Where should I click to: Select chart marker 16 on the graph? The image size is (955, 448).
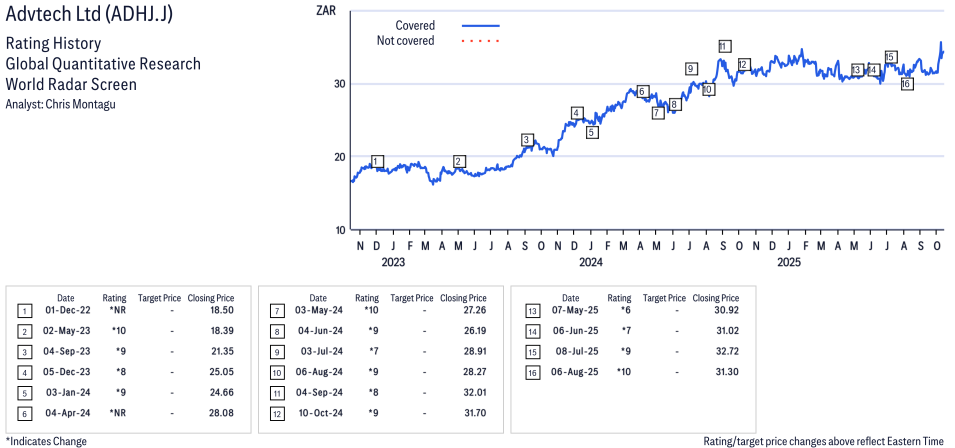pyautogui.click(x=906, y=84)
